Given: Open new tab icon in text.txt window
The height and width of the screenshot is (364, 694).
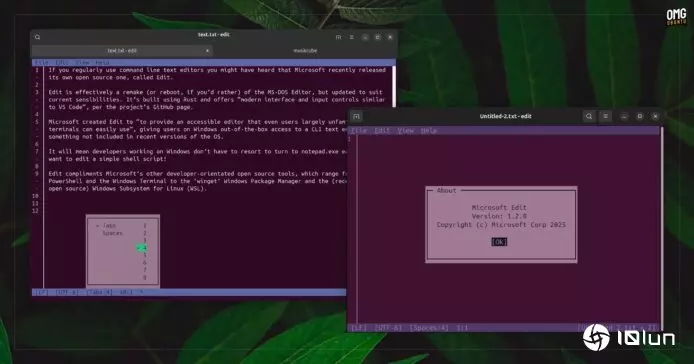Looking at the screenshot, I should [339, 37].
